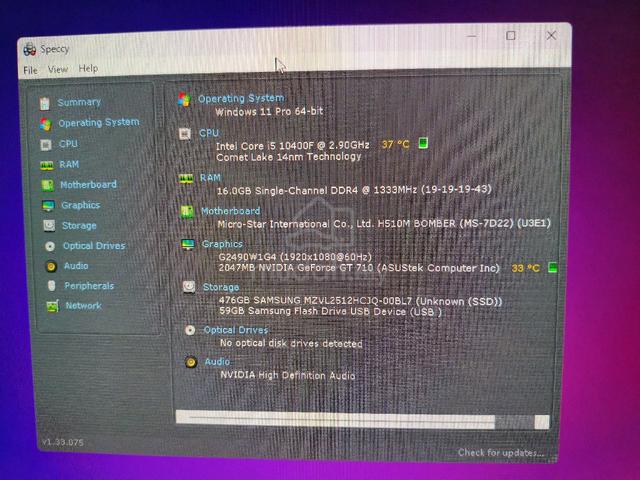The width and height of the screenshot is (640, 480).
Task: Click the Graphics monitor icon in sidebar
Action: pos(48,205)
